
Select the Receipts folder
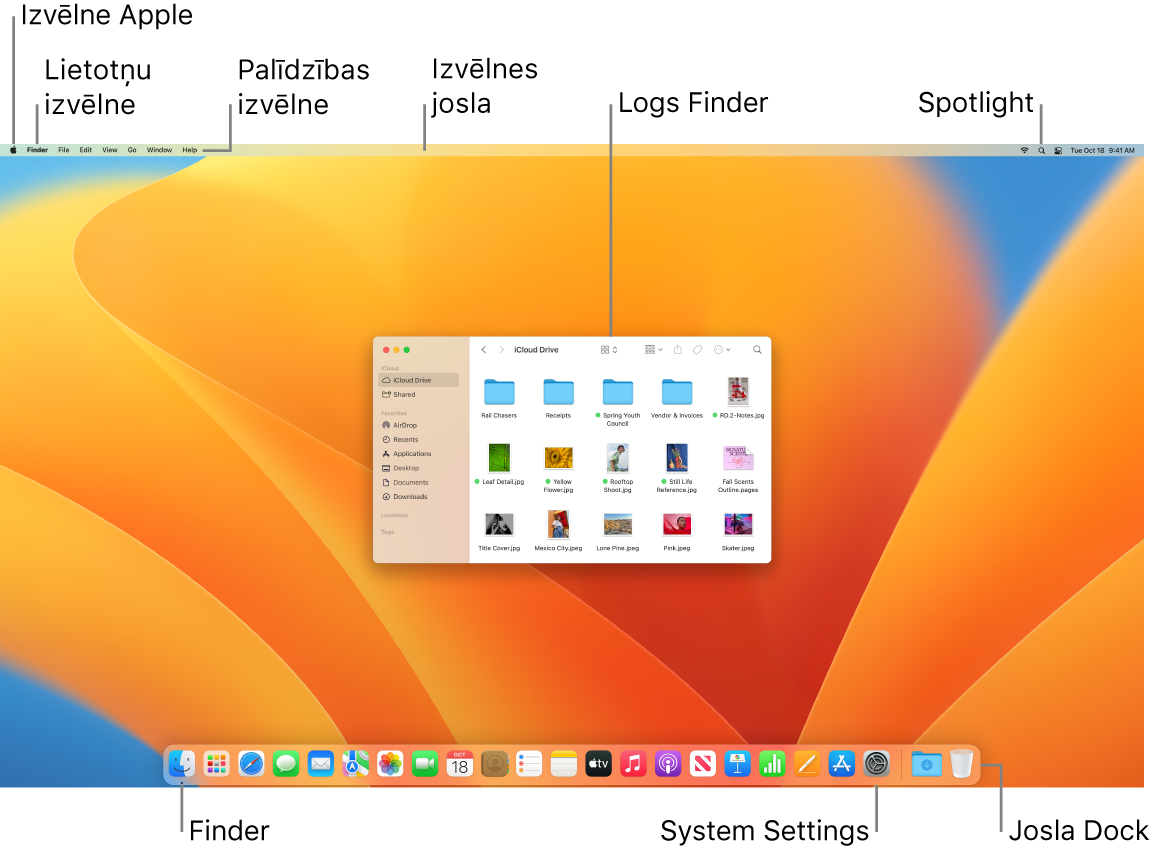pos(558,391)
